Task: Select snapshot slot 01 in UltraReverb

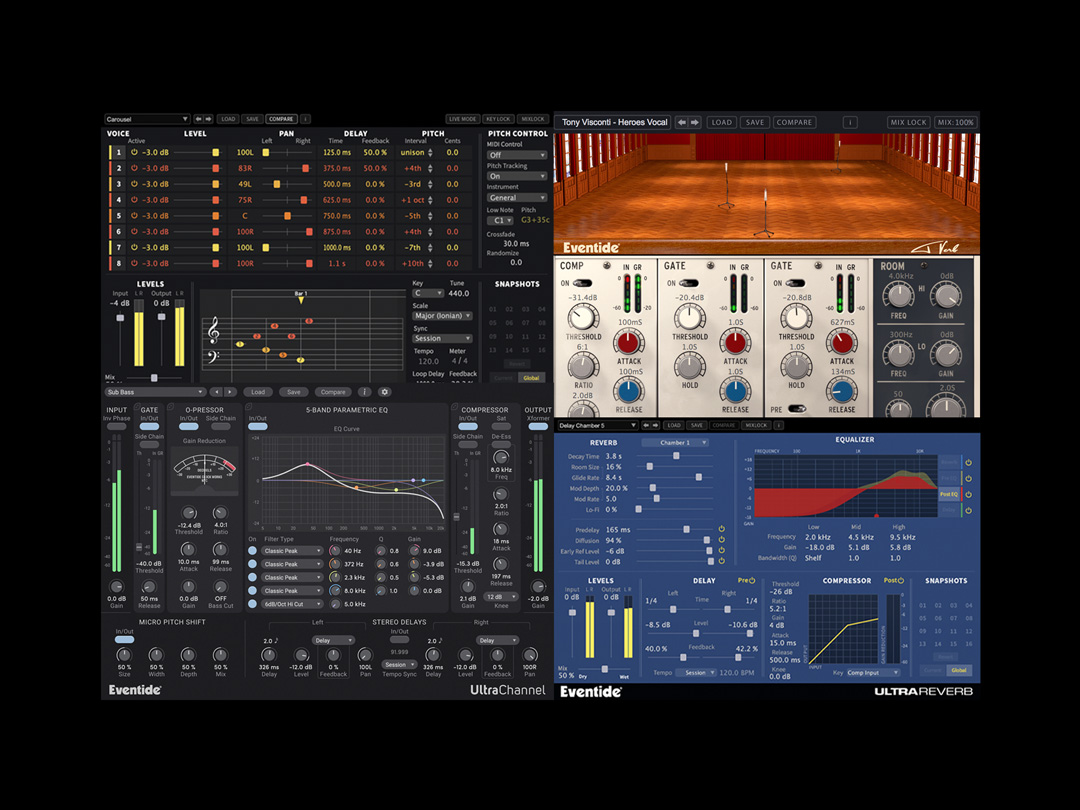Action: pyautogui.click(x=922, y=605)
